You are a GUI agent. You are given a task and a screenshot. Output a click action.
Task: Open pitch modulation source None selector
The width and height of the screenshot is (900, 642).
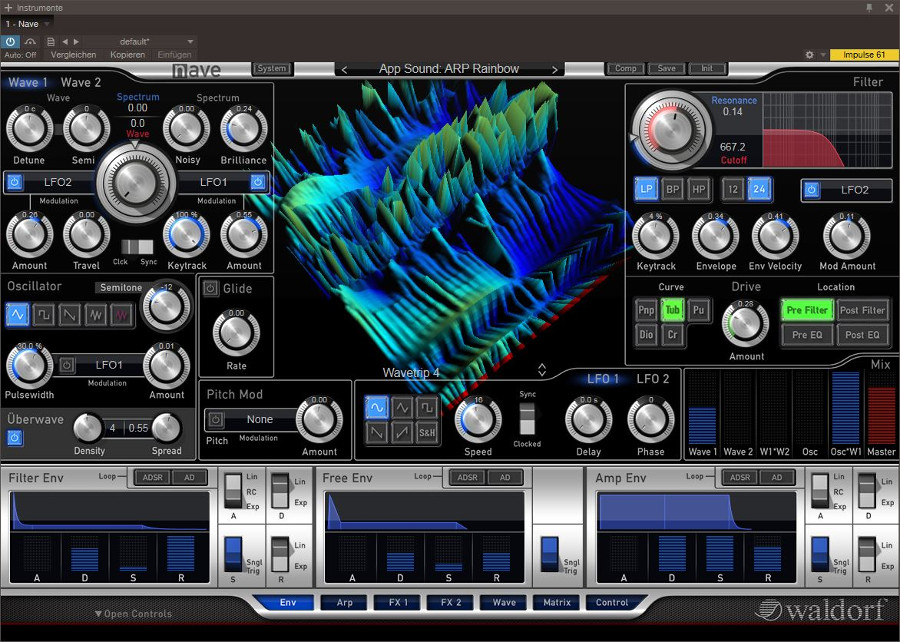[x=259, y=419]
